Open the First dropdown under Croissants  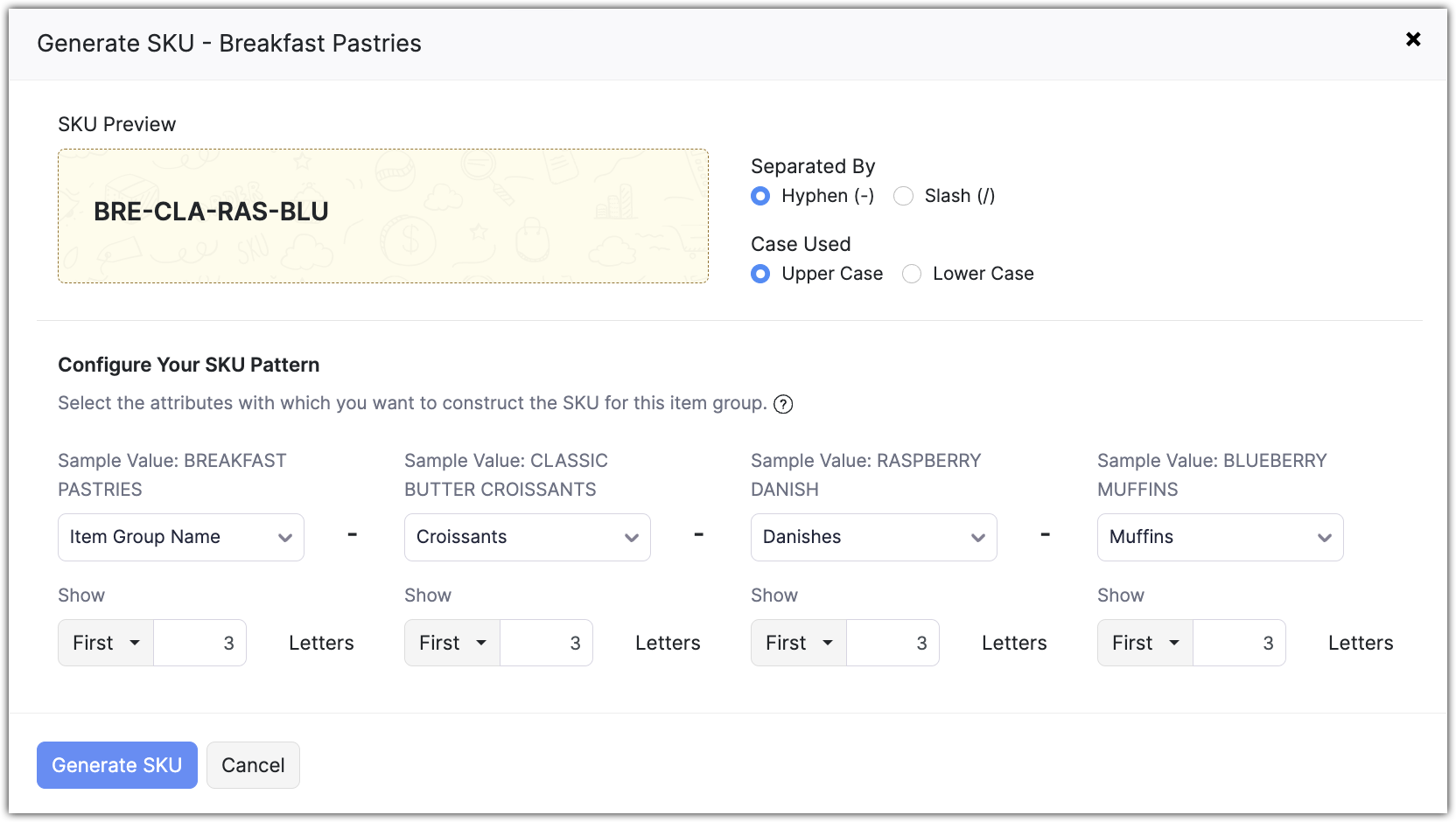click(x=452, y=643)
